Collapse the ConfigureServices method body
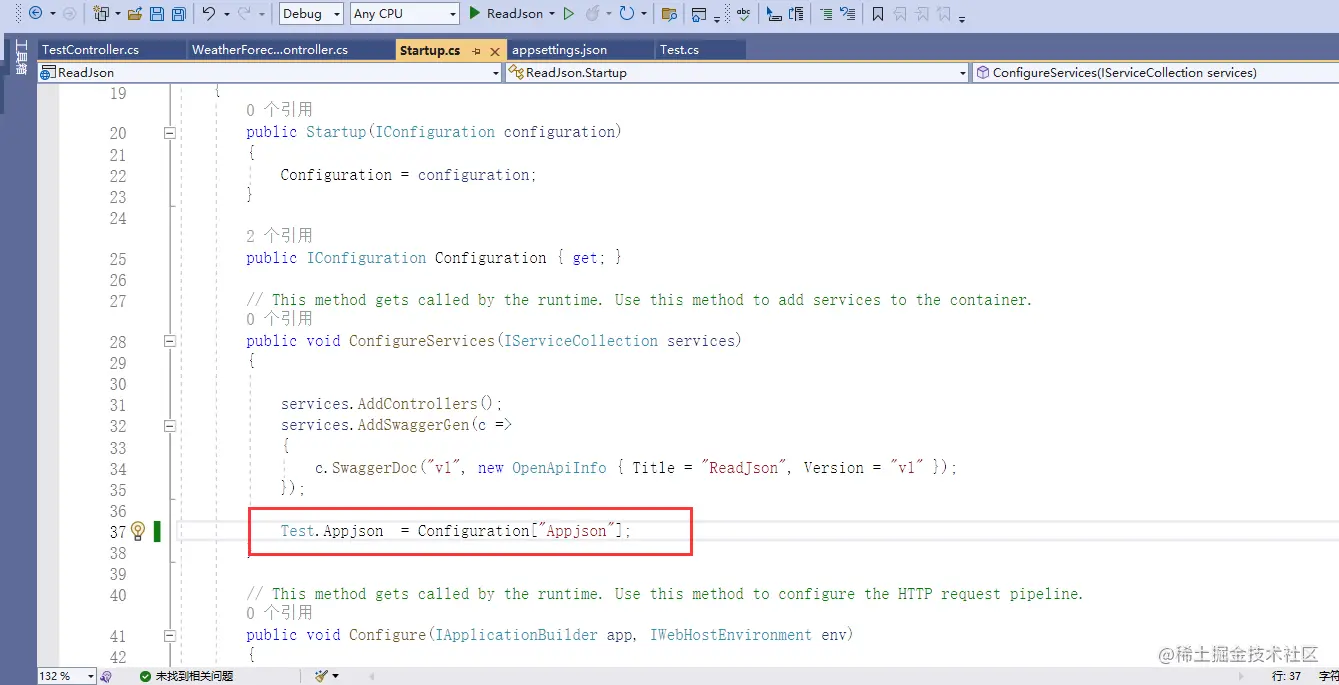1339x685 pixels. point(169,340)
